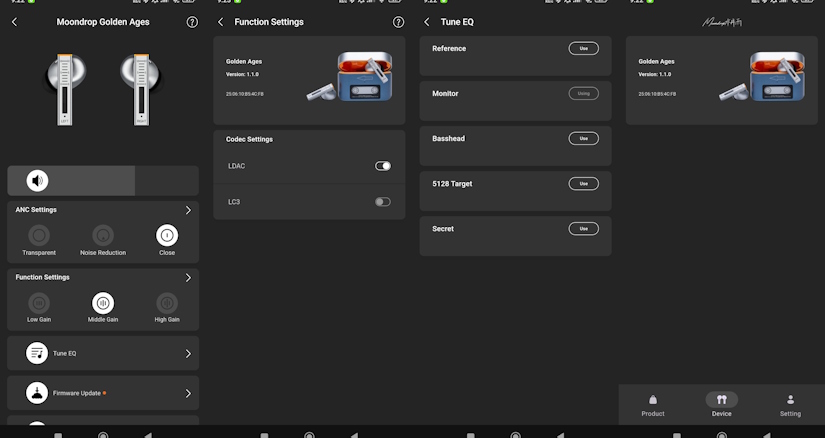Image resolution: width=825 pixels, height=438 pixels.
Task: Choose the Close ANC mode icon
Action: click(x=167, y=235)
